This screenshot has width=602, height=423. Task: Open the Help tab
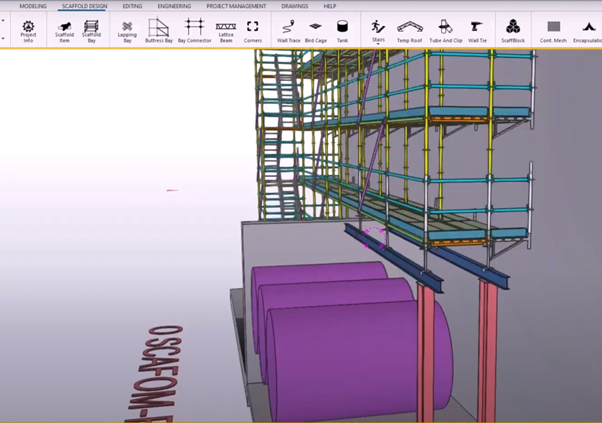tap(329, 6)
